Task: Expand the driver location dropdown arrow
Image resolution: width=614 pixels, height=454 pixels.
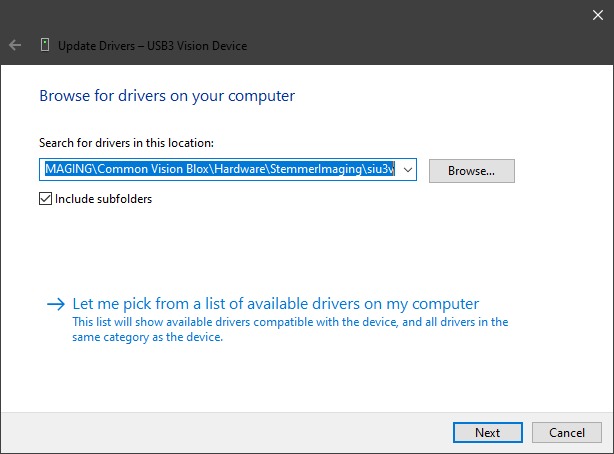Action: click(407, 170)
